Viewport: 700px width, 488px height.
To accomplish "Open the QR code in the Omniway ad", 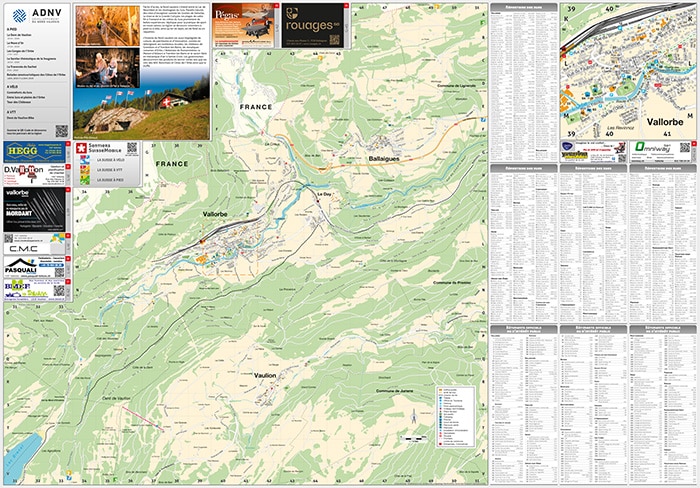I will [x=685, y=148].
